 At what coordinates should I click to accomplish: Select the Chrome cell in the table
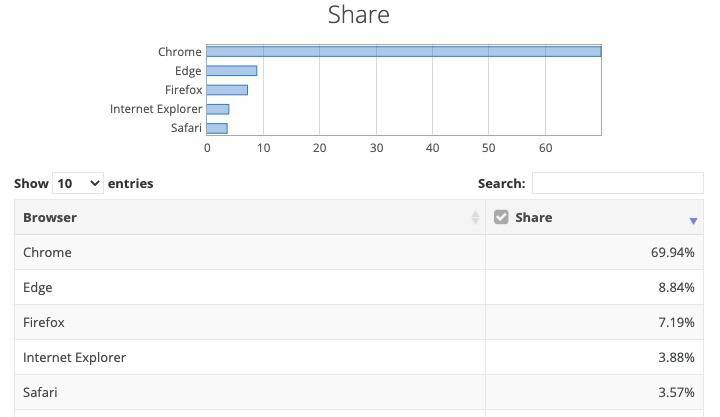[48, 253]
